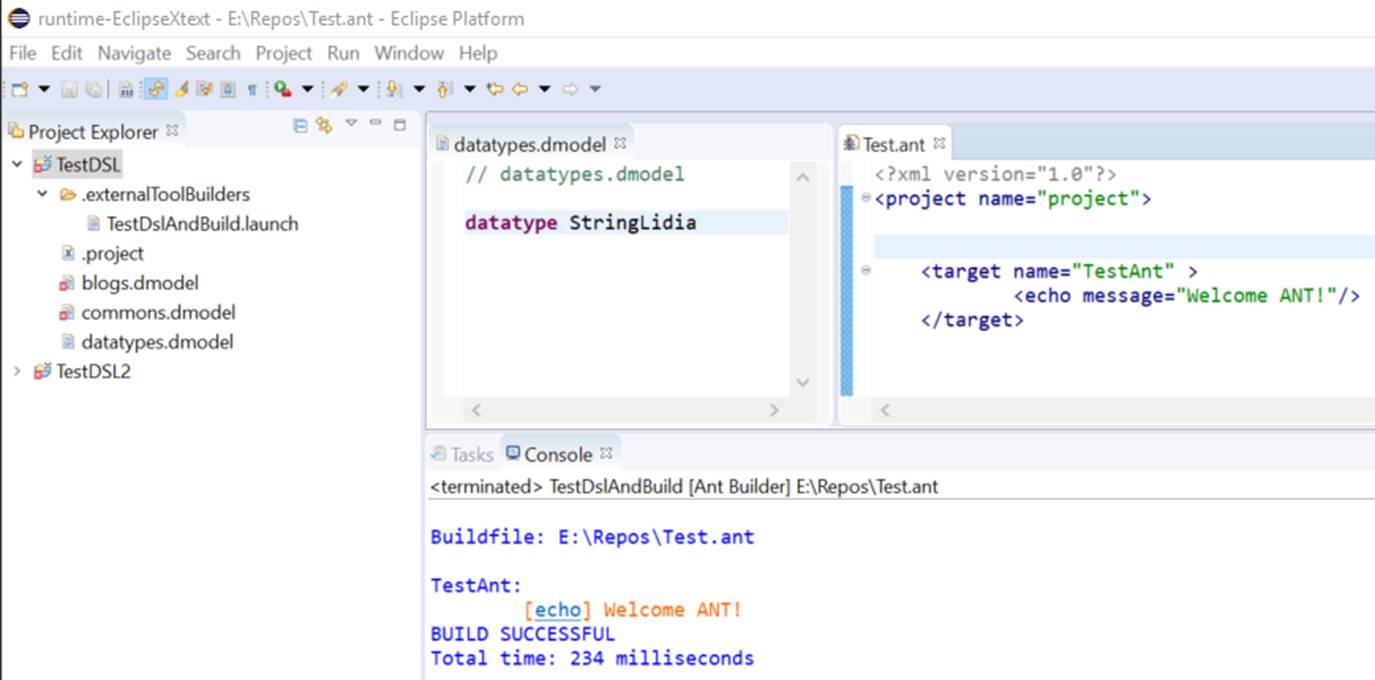Select TestDslAndBuild.launch file in tree
This screenshot has width=1375, height=680.
coord(202,224)
